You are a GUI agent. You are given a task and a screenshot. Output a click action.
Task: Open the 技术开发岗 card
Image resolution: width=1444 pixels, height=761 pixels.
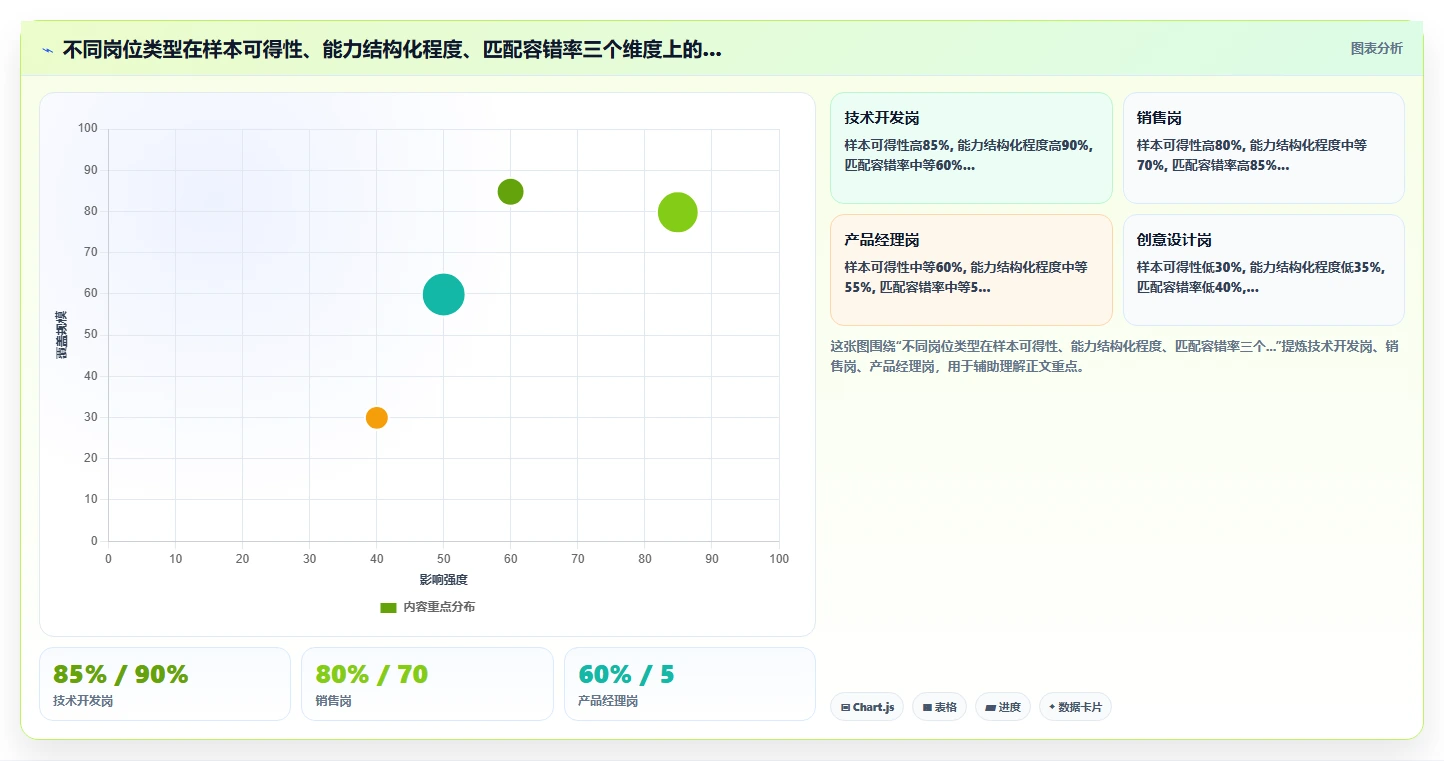point(971,148)
